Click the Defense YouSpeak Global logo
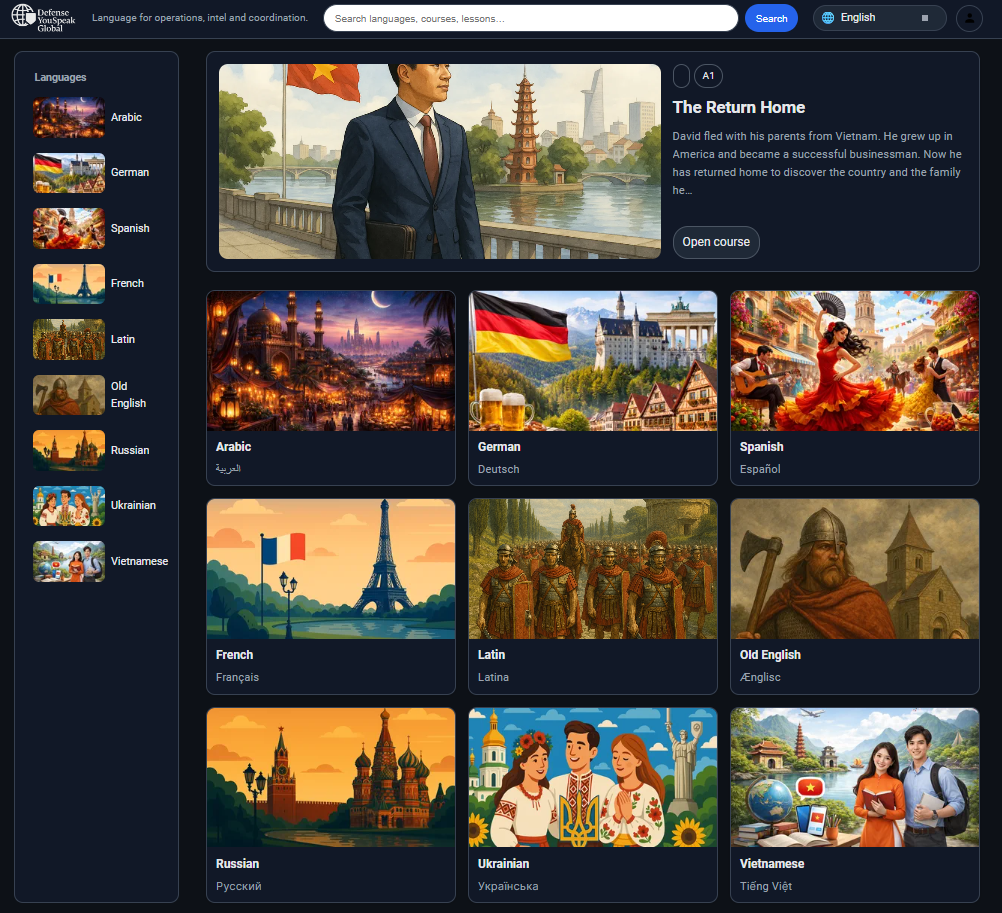The image size is (1002, 913). tap(40, 17)
